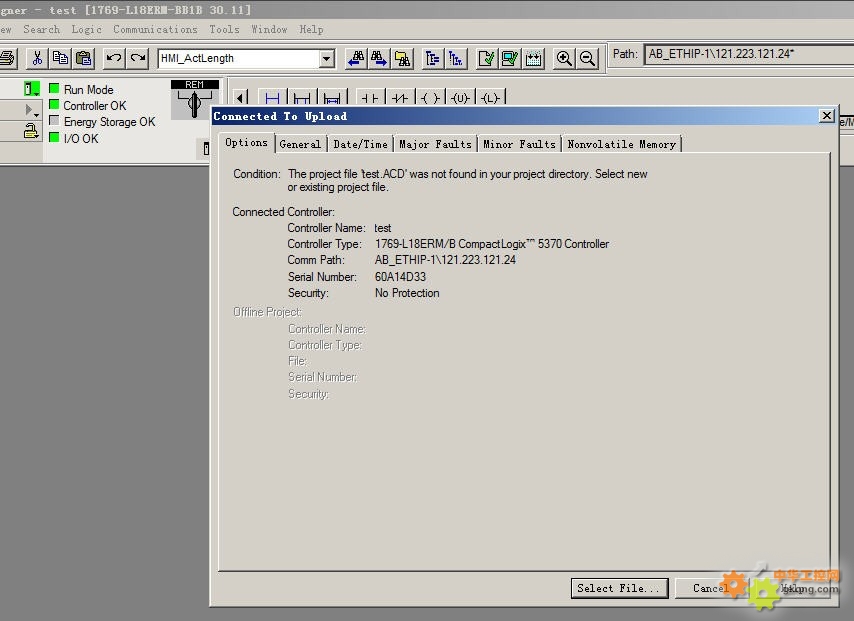This screenshot has width=854, height=621.
Task: Click the first tree-layout toolbar icon
Action: coord(432,58)
